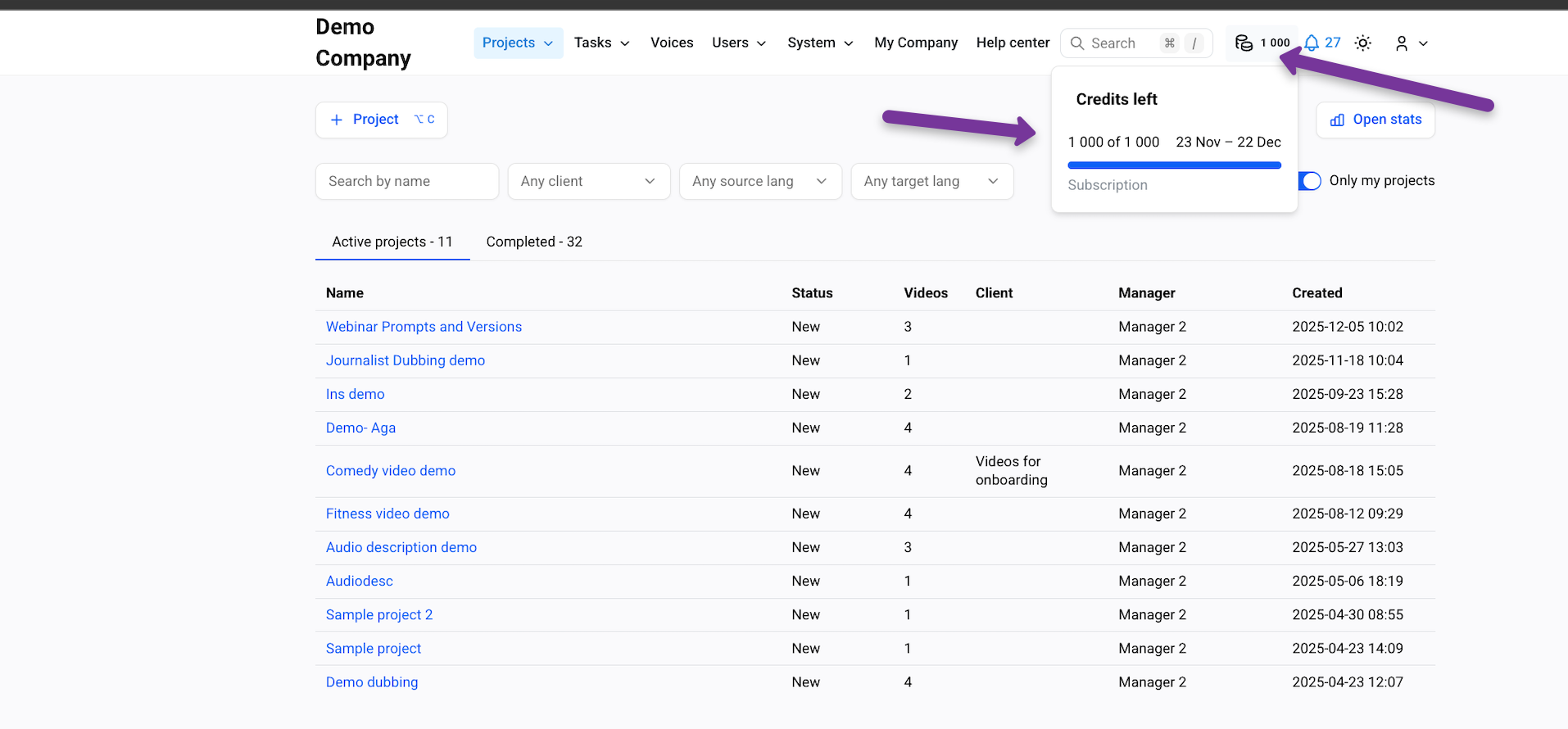Open Webinar Prompts and Versions project
The width and height of the screenshot is (1568, 729).
(424, 327)
